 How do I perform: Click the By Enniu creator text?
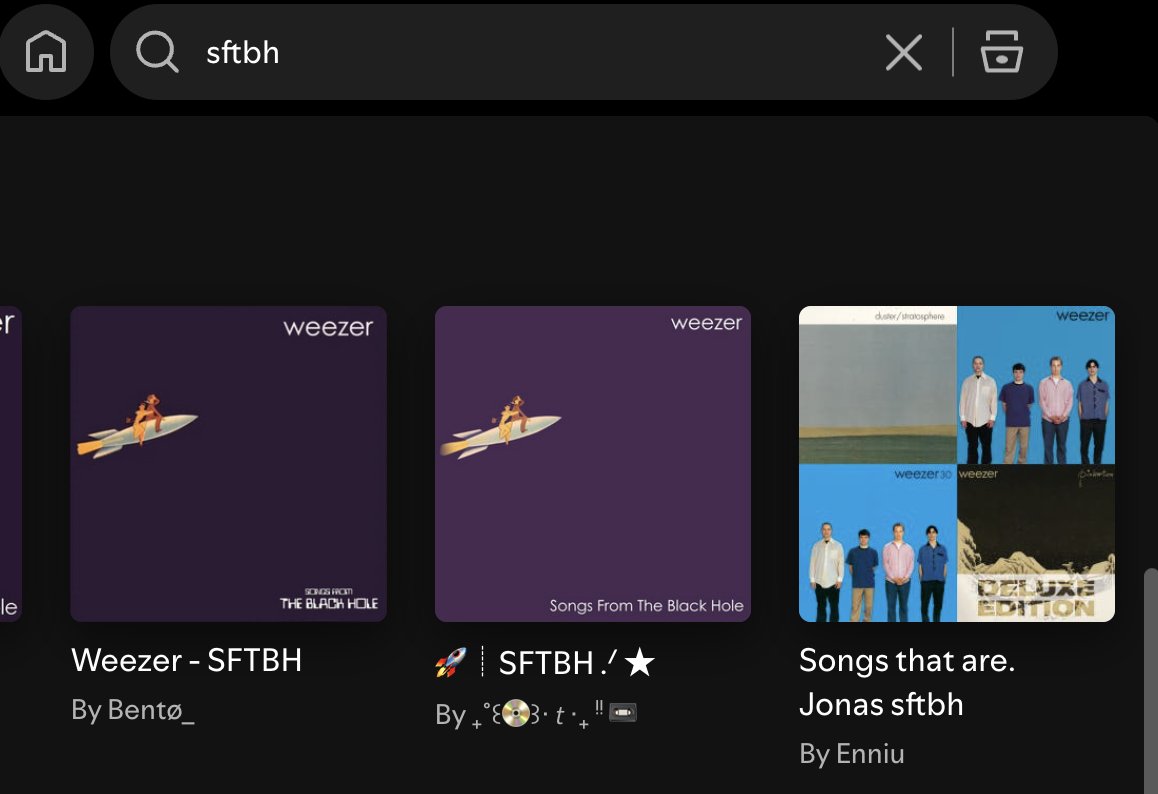coord(852,754)
